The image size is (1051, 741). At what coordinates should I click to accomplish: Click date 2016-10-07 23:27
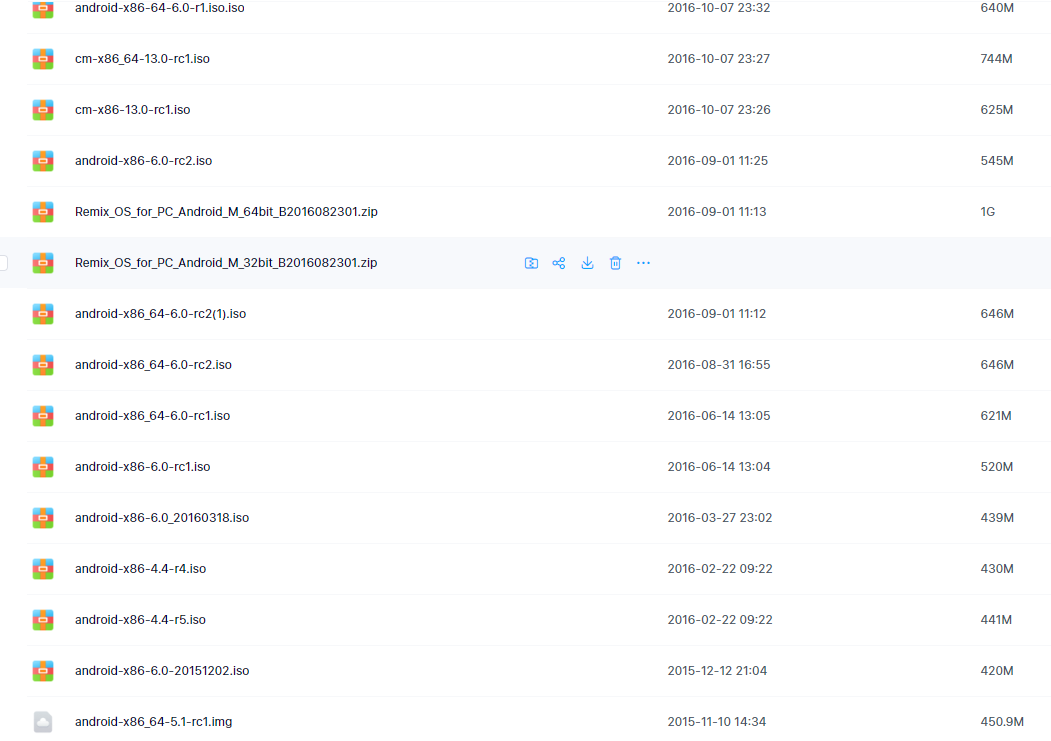pos(719,59)
